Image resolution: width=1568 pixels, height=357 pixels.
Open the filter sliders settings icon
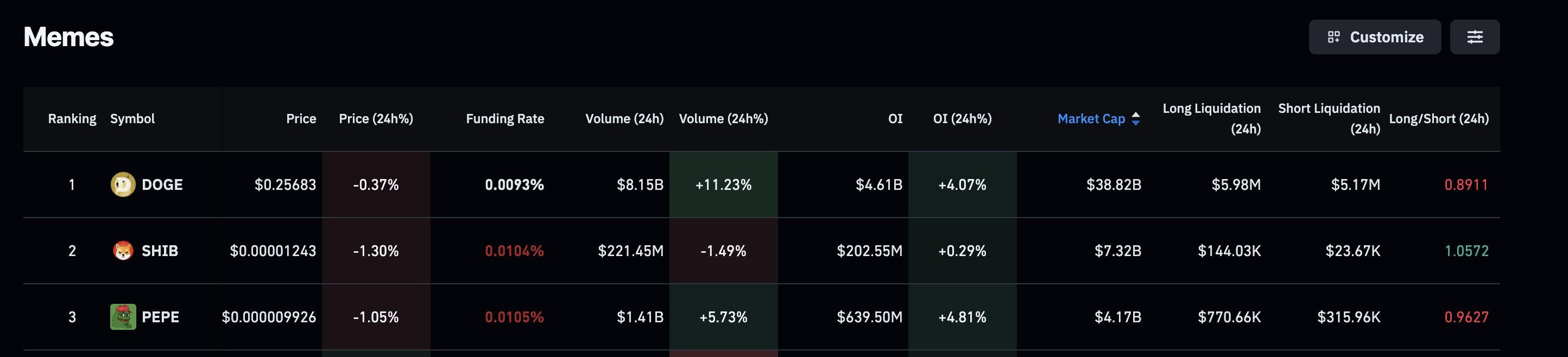pyautogui.click(x=1474, y=37)
